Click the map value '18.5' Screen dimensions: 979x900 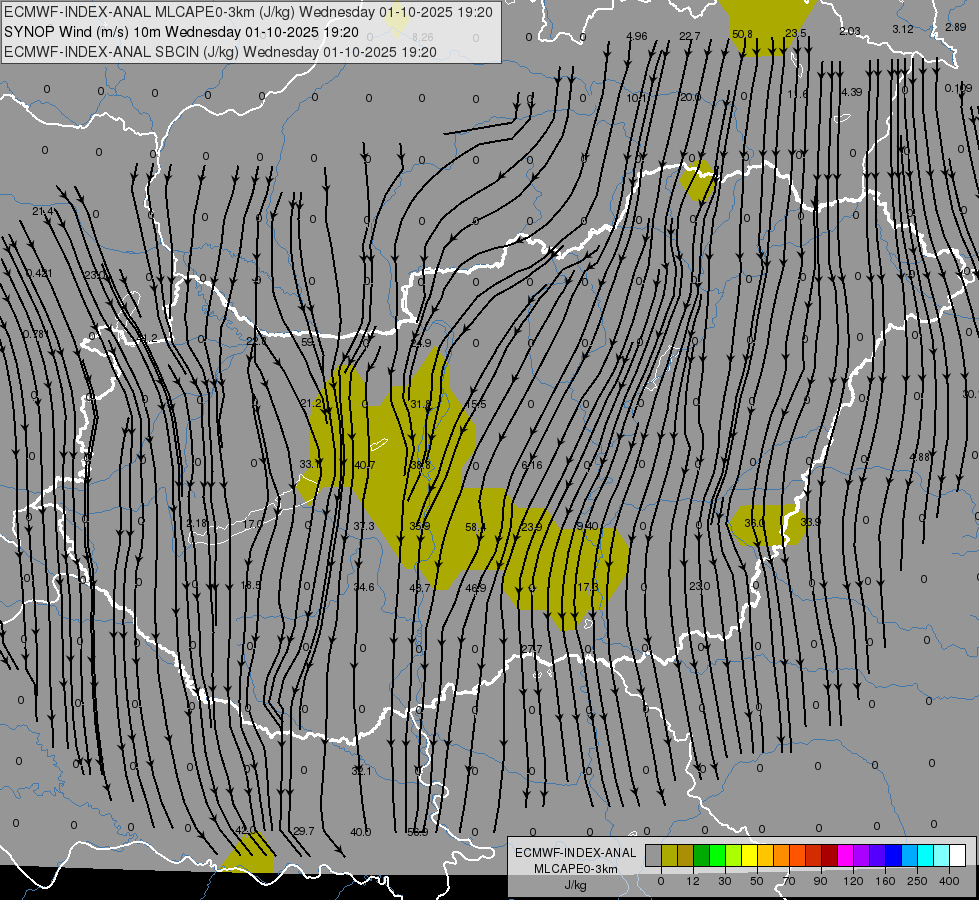pyautogui.click(x=251, y=586)
